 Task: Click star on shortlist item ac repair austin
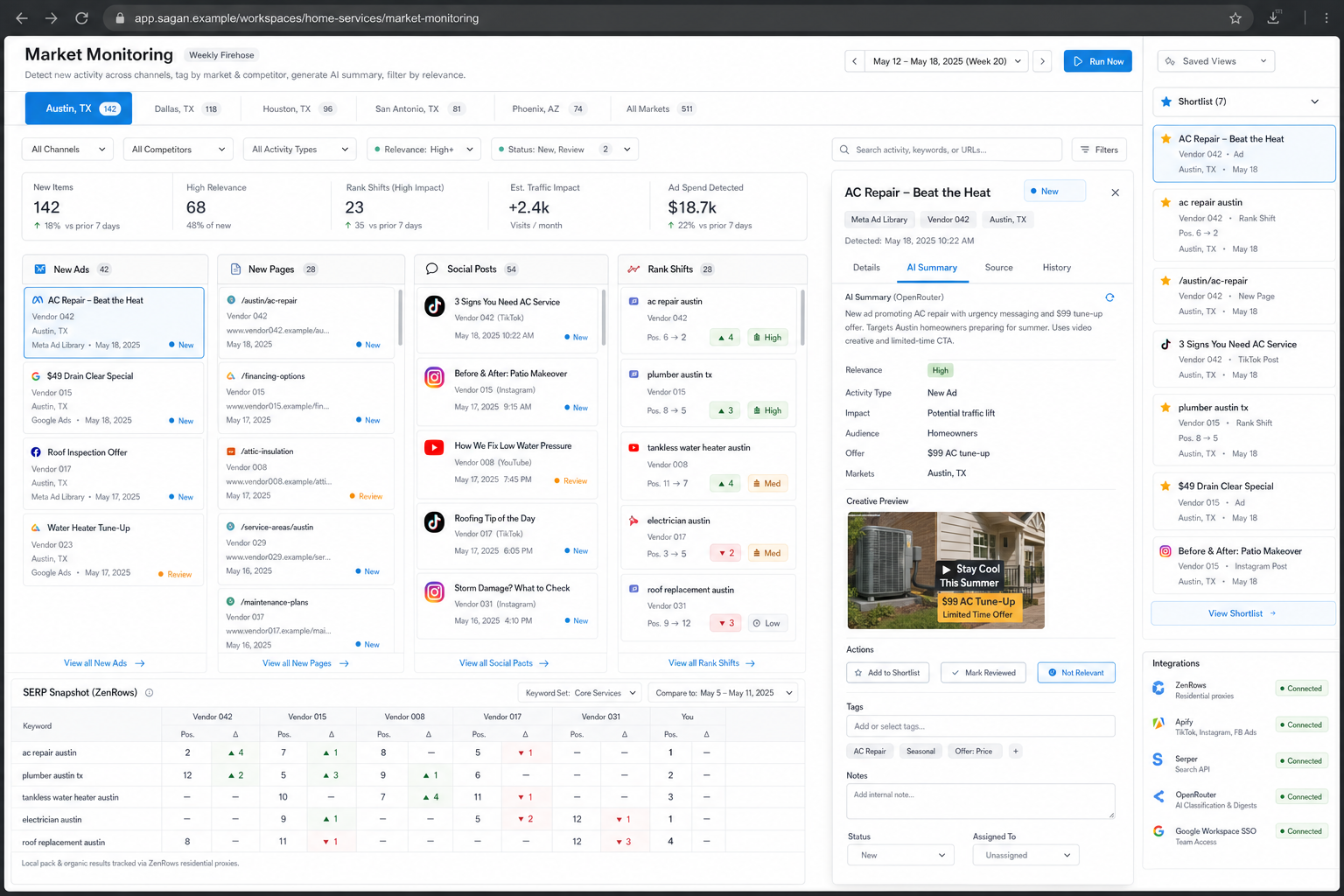click(x=1165, y=202)
